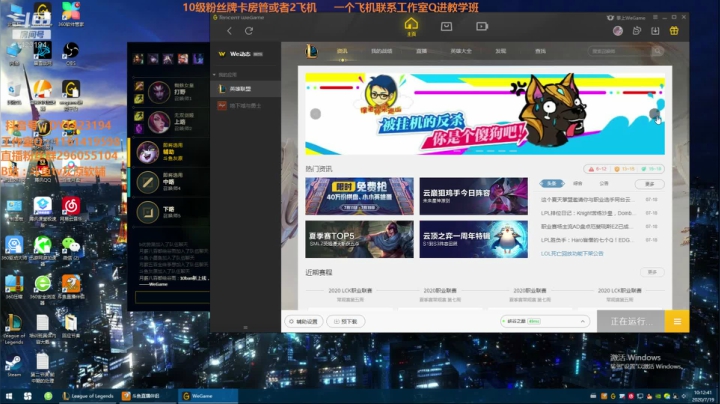Click the first banned champion icon in lobby

tap(138, 59)
